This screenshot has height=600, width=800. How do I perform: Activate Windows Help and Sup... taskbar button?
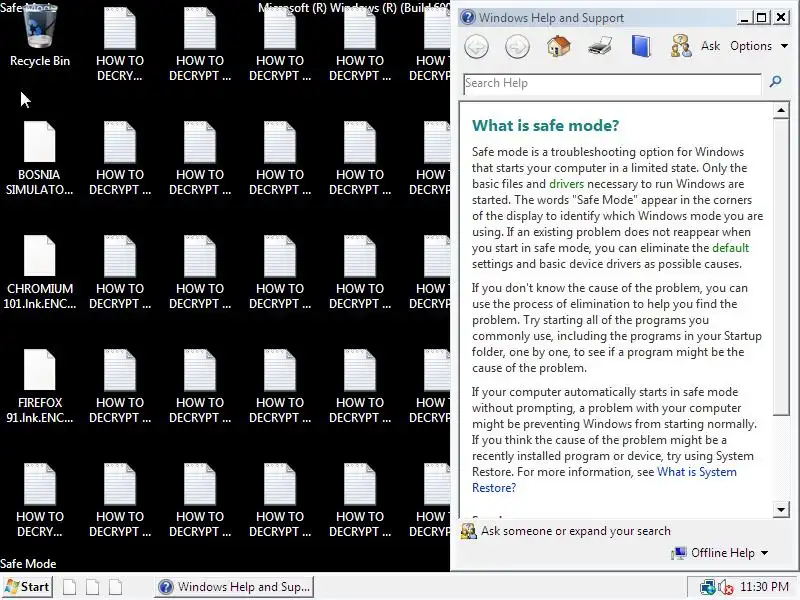tap(234, 587)
